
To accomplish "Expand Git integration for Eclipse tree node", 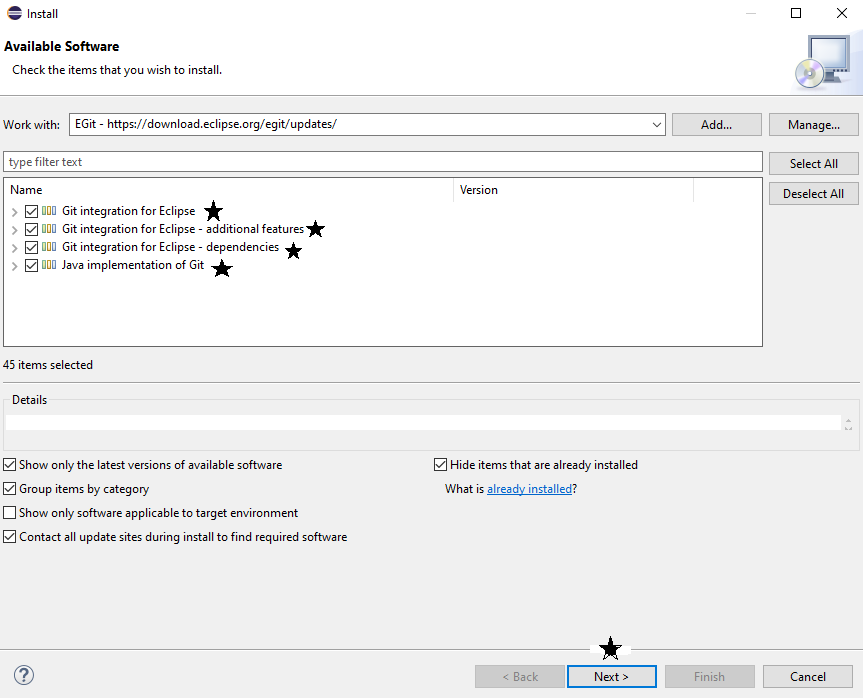I will (x=14, y=212).
